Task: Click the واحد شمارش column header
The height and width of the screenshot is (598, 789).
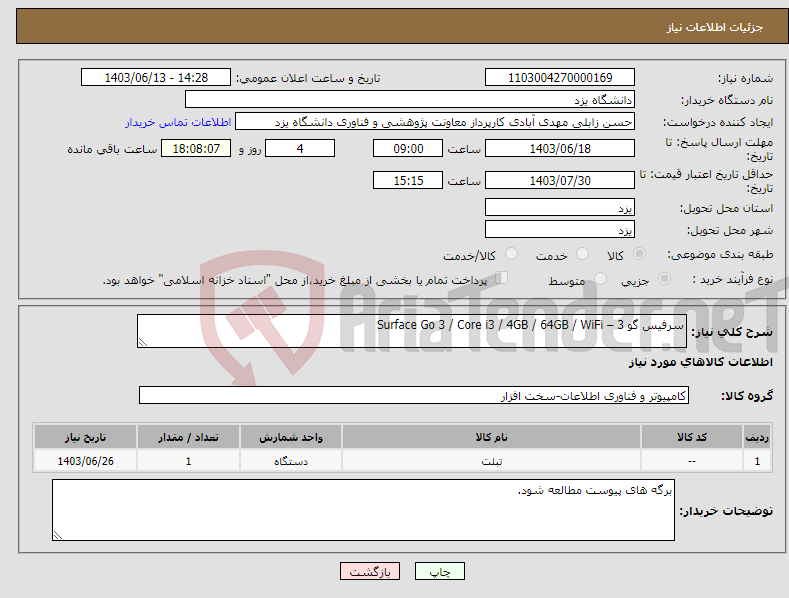Action: [291, 437]
